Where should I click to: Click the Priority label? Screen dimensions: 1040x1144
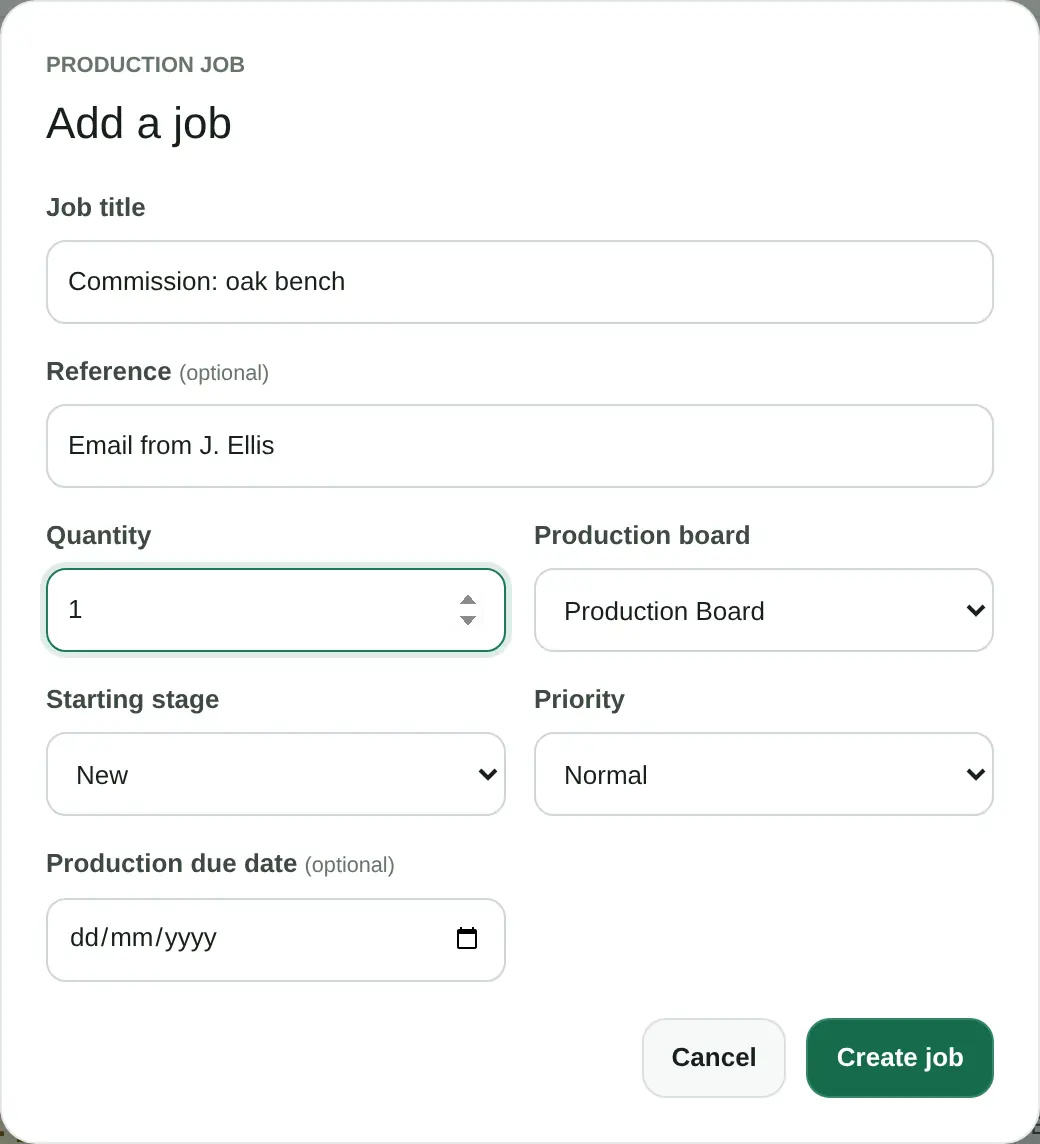click(579, 700)
